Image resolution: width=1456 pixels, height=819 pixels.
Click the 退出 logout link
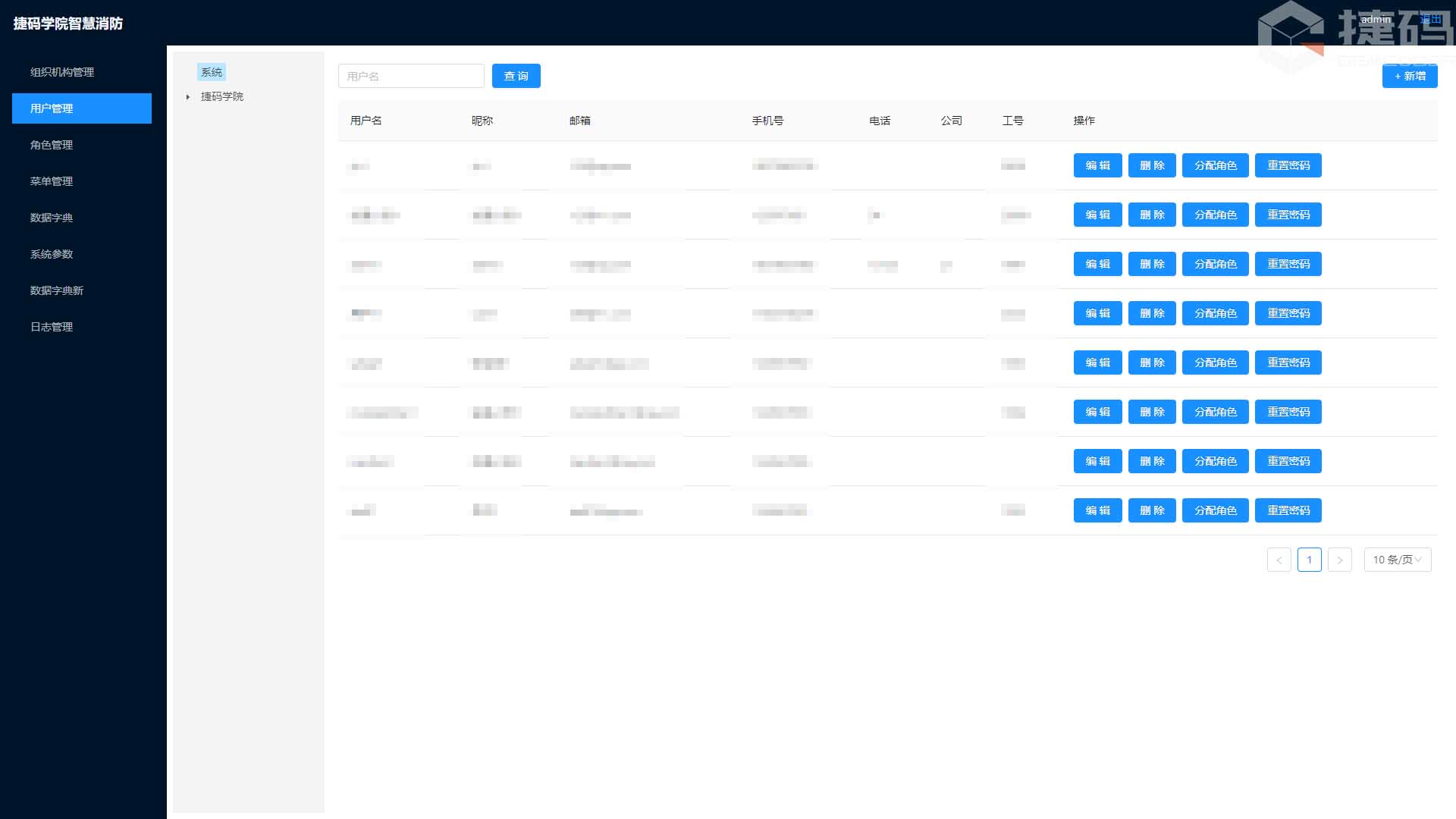pos(1430,19)
